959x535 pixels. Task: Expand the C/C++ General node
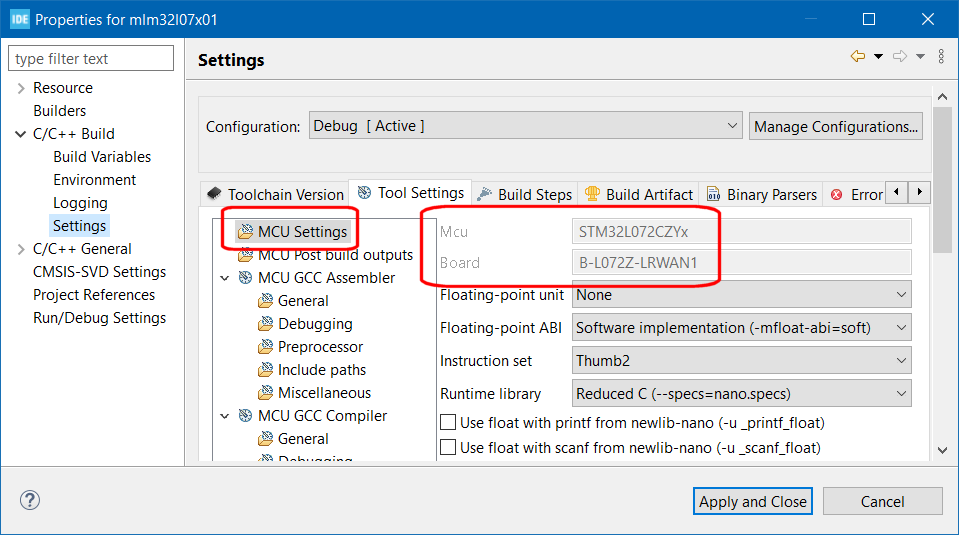(x=21, y=249)
